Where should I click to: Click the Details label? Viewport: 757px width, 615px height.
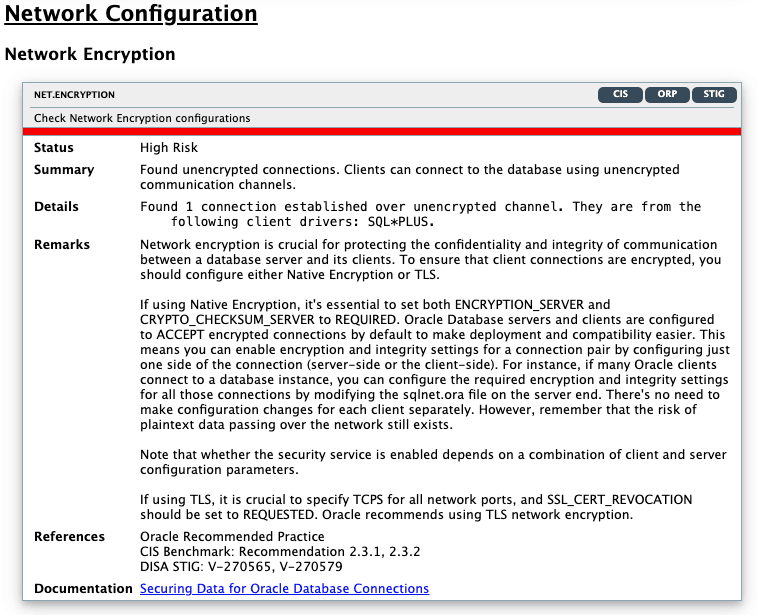56,207
